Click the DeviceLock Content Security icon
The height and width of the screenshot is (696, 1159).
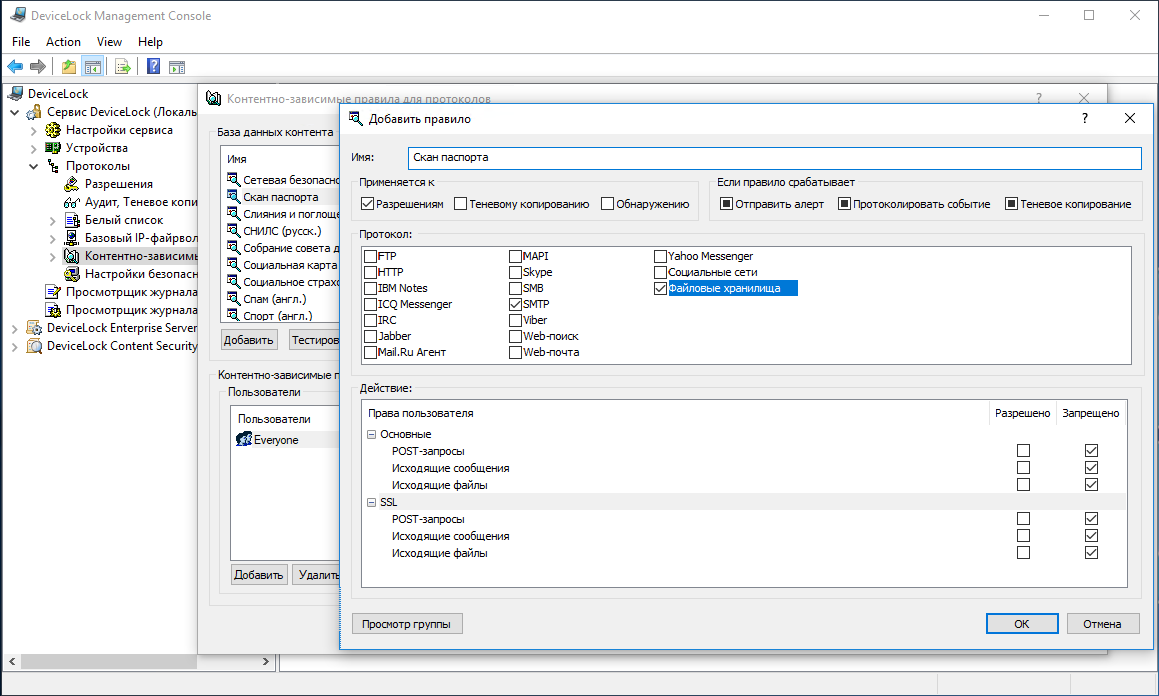coord(34,346)
